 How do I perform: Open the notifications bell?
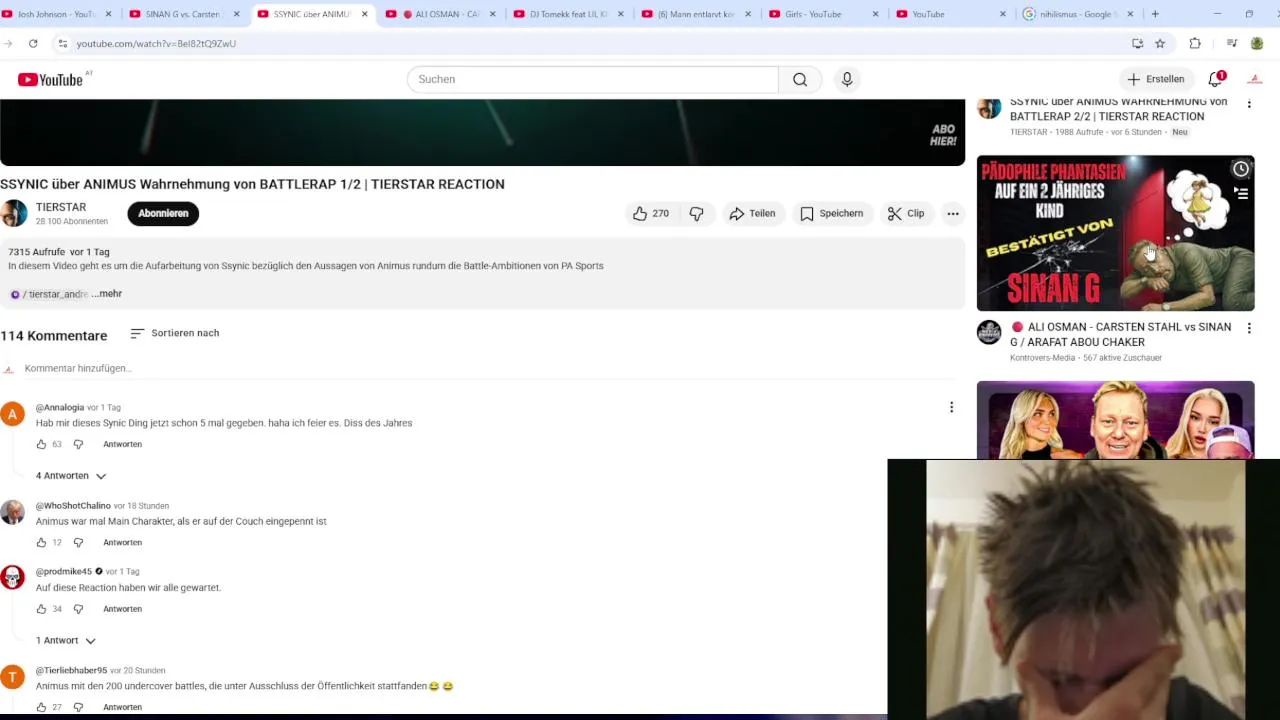1216,79
